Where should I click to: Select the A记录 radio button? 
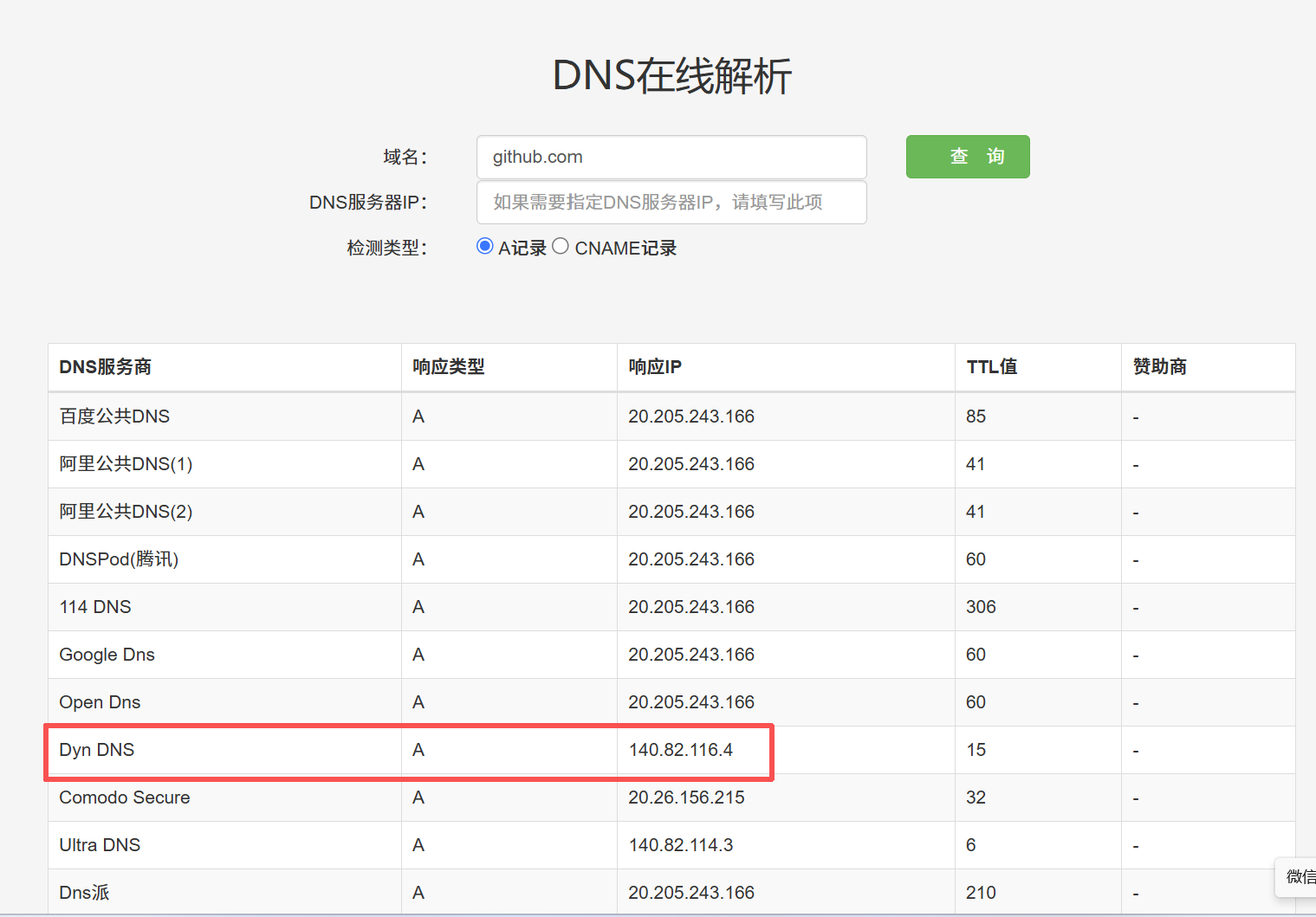[x=484, y=246]
